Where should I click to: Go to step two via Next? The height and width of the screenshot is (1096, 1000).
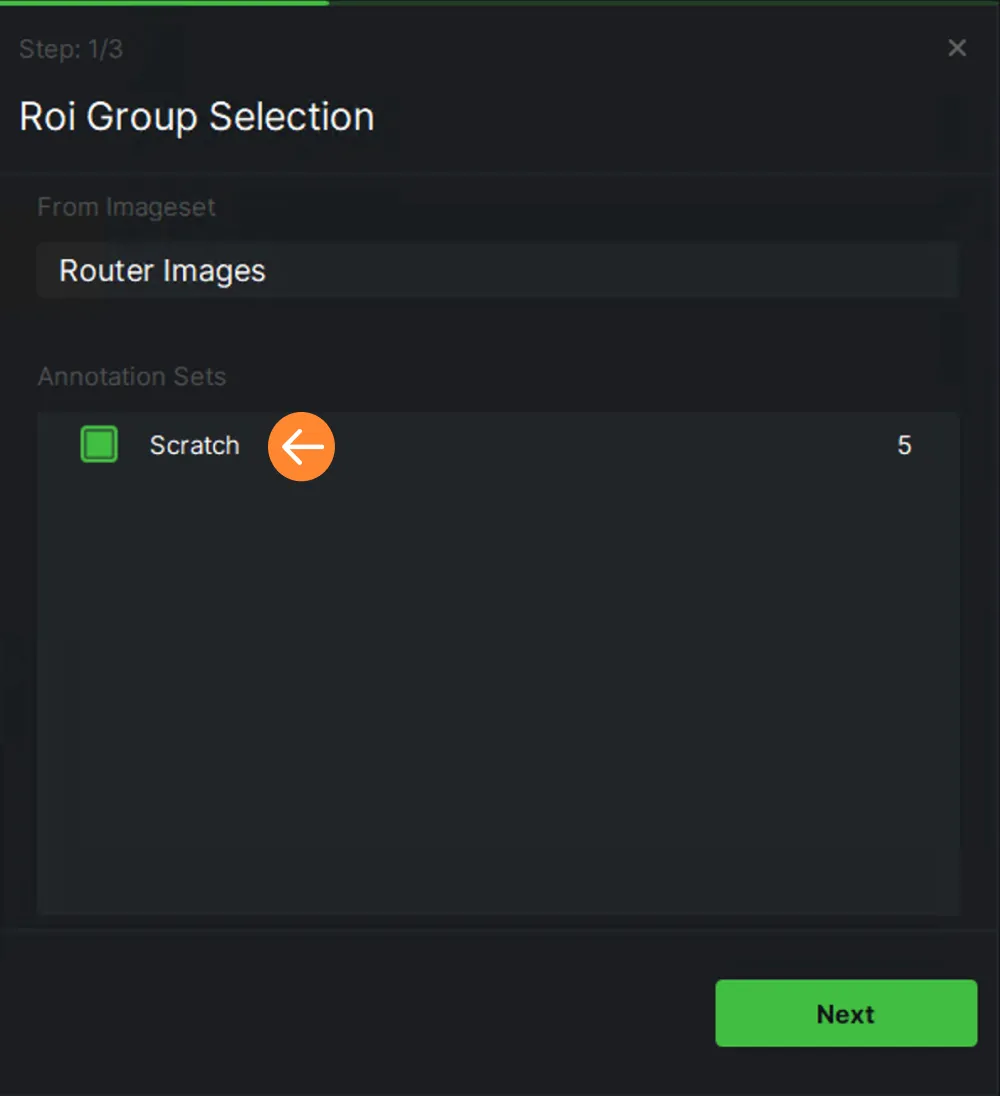(846, 1013)
